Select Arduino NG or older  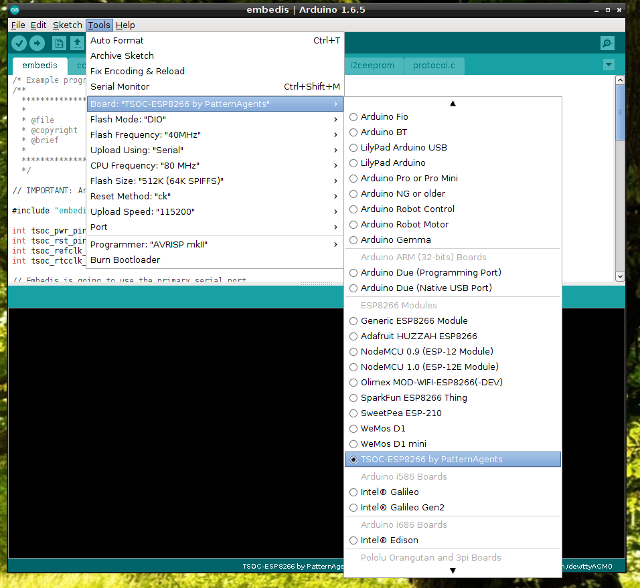[x=453, y=194]
